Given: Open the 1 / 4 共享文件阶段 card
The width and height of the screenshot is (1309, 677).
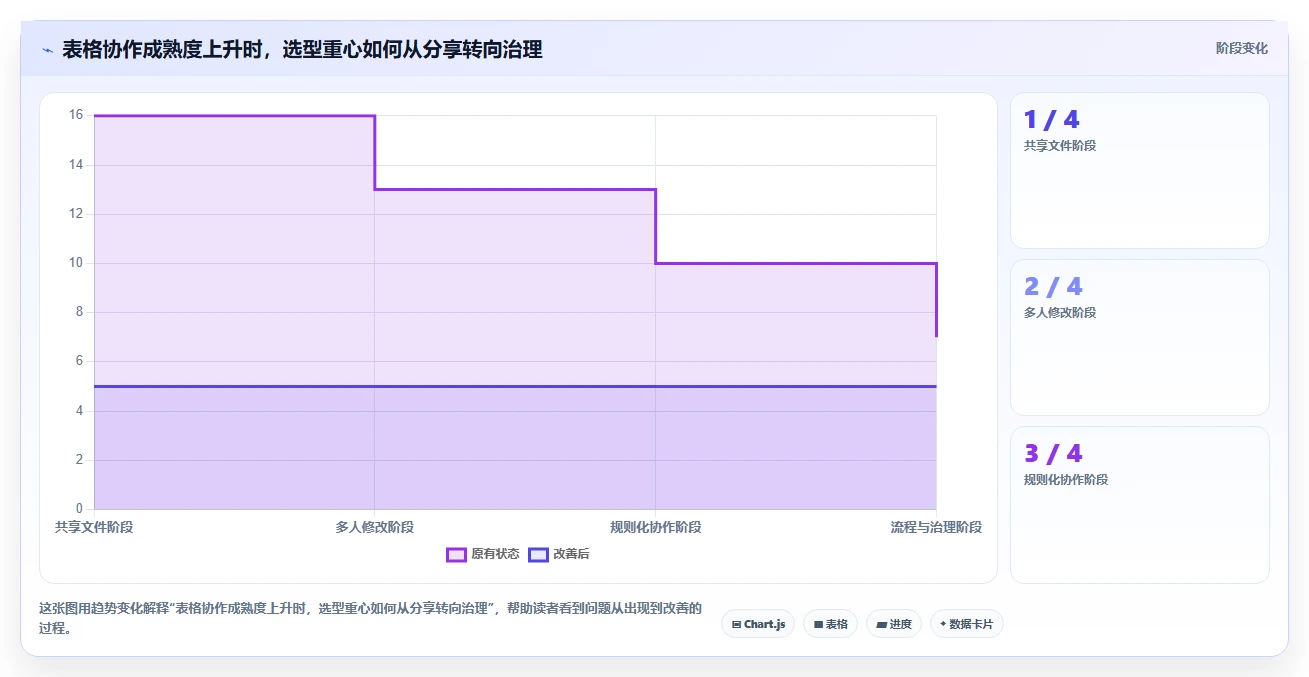Looking at the screenshot, I should 1140,171.
